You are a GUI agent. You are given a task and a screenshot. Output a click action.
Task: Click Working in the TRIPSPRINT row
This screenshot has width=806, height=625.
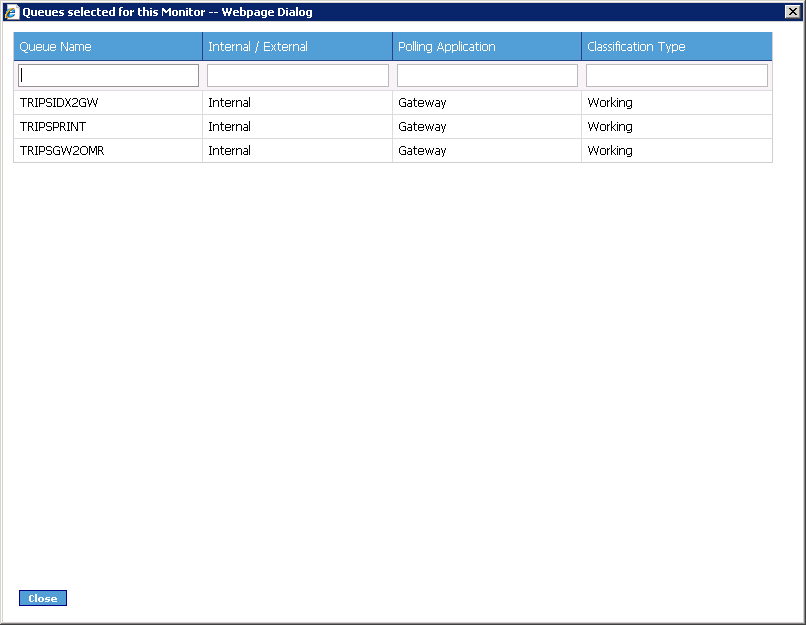[x=610, y=127]
